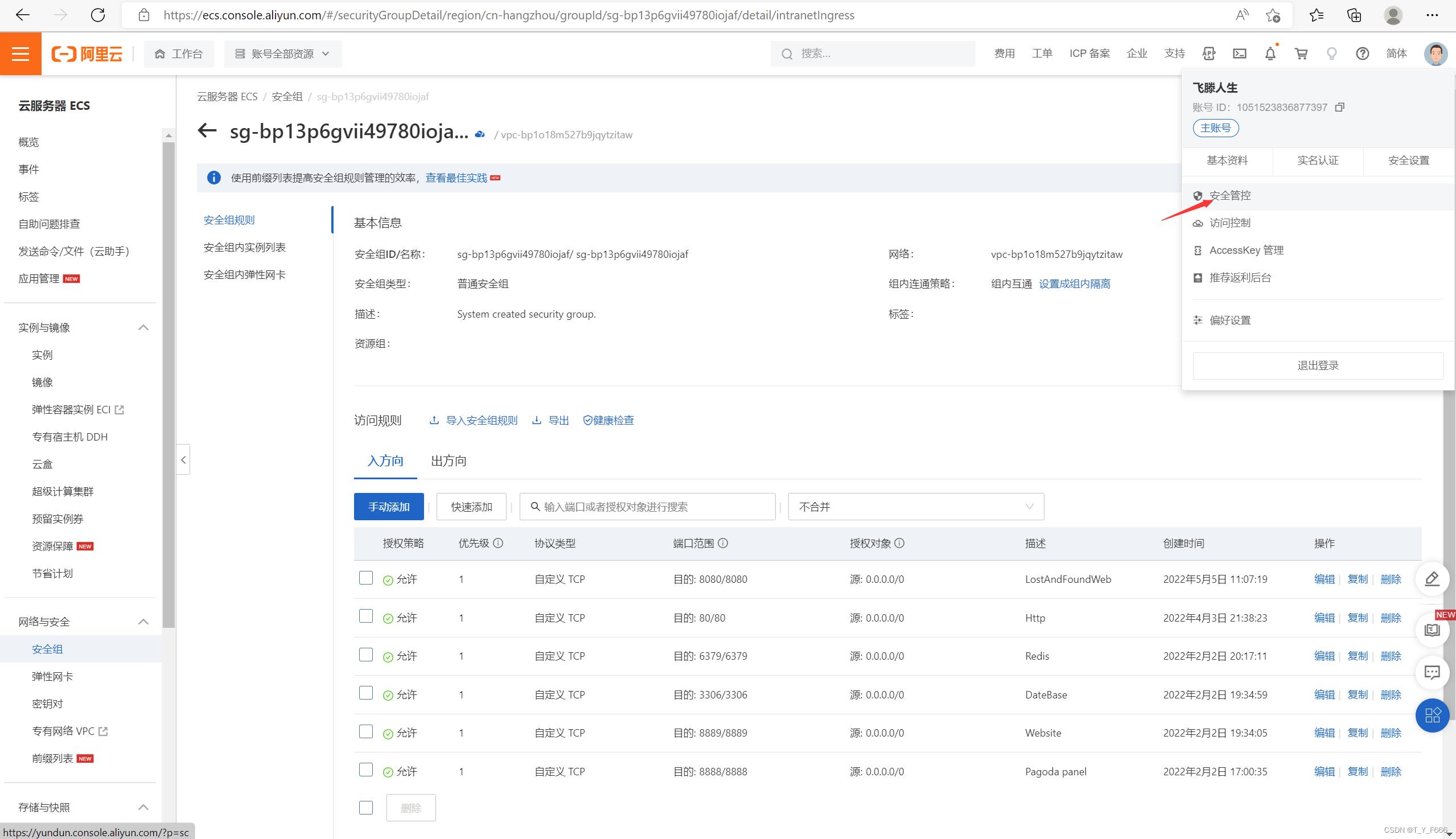The image size is (1456, 839).
Task: Check the 6379/6379 Redis rule checkbox
Action: [366, 655]
